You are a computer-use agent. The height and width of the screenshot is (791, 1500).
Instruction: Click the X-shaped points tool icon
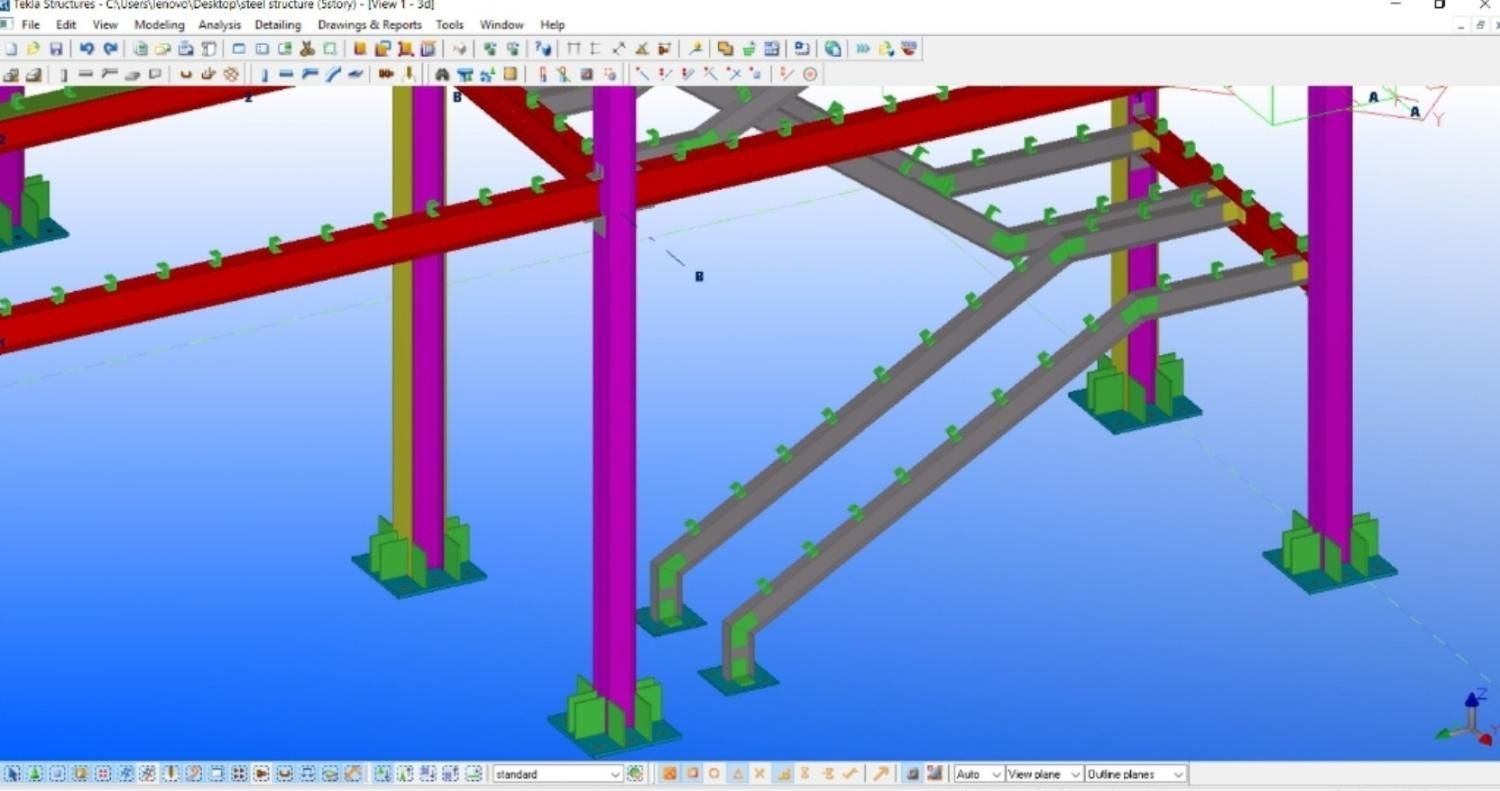click(733, 74)
